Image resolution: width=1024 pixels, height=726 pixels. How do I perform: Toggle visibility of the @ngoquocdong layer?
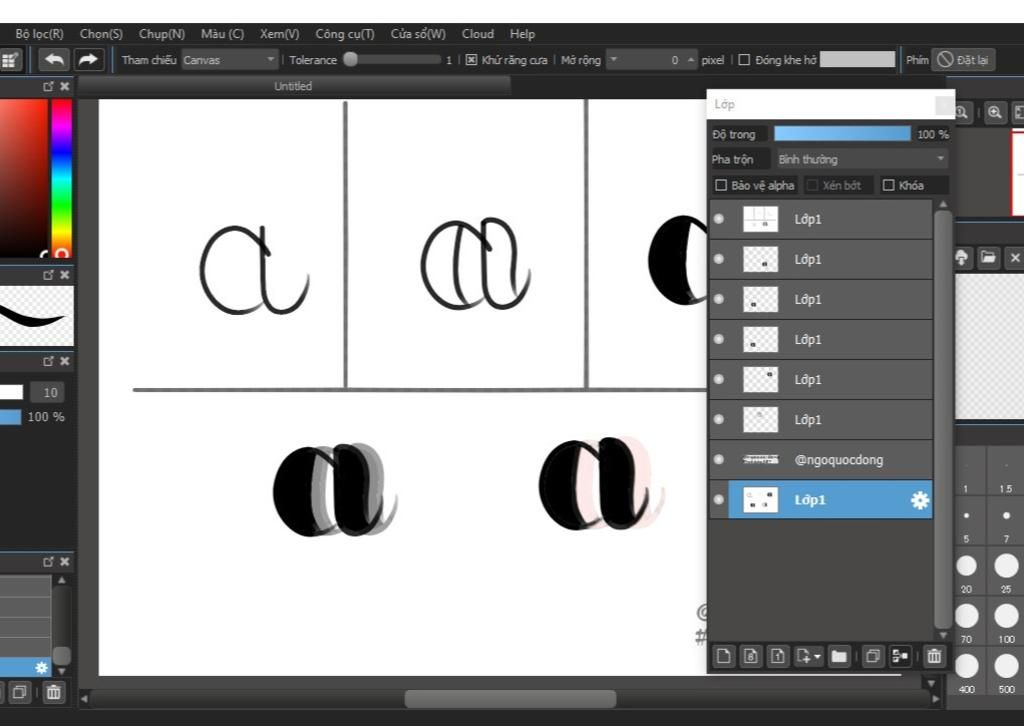click(719, 460)
